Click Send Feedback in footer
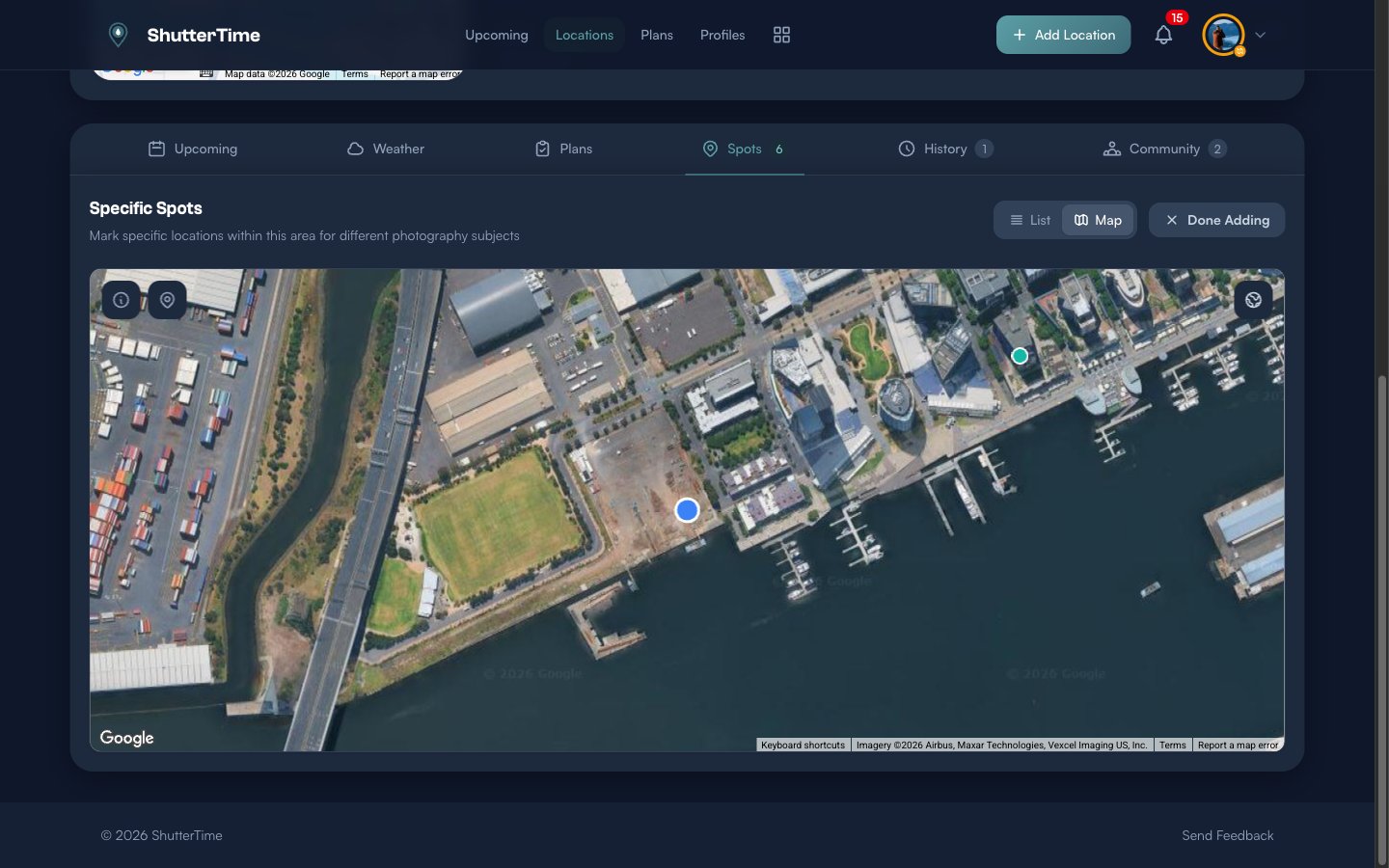Image resolution: width=1389 pixels, height=868 pixels. (1227, 835)
